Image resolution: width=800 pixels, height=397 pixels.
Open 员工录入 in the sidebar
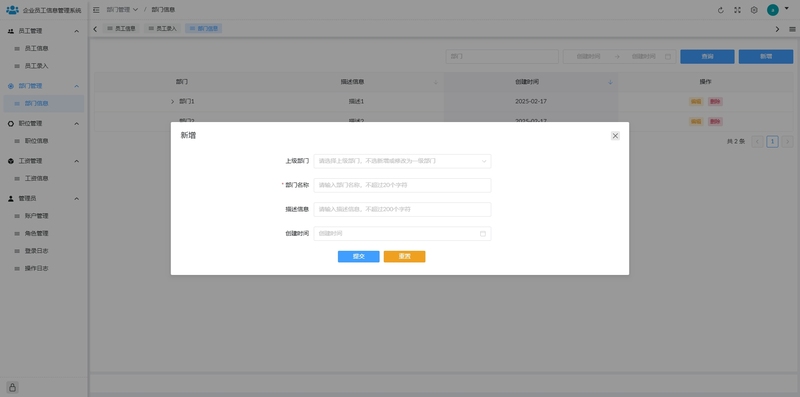click(x=37, y=66)
